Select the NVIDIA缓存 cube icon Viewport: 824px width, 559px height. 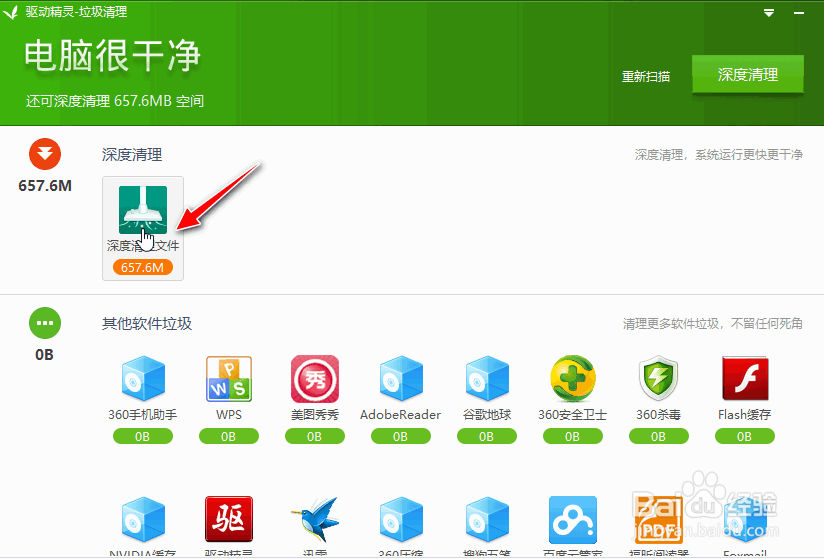[x=143, y=520]
